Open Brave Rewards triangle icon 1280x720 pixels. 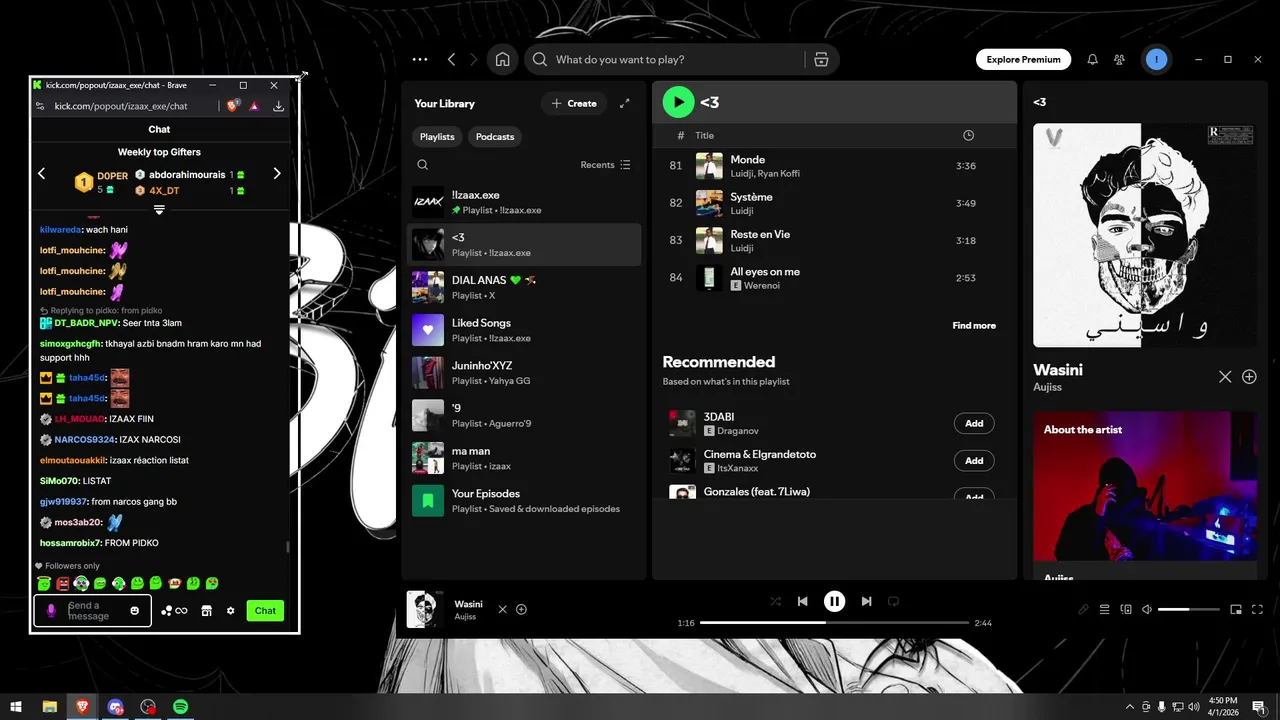pos(255,105)
